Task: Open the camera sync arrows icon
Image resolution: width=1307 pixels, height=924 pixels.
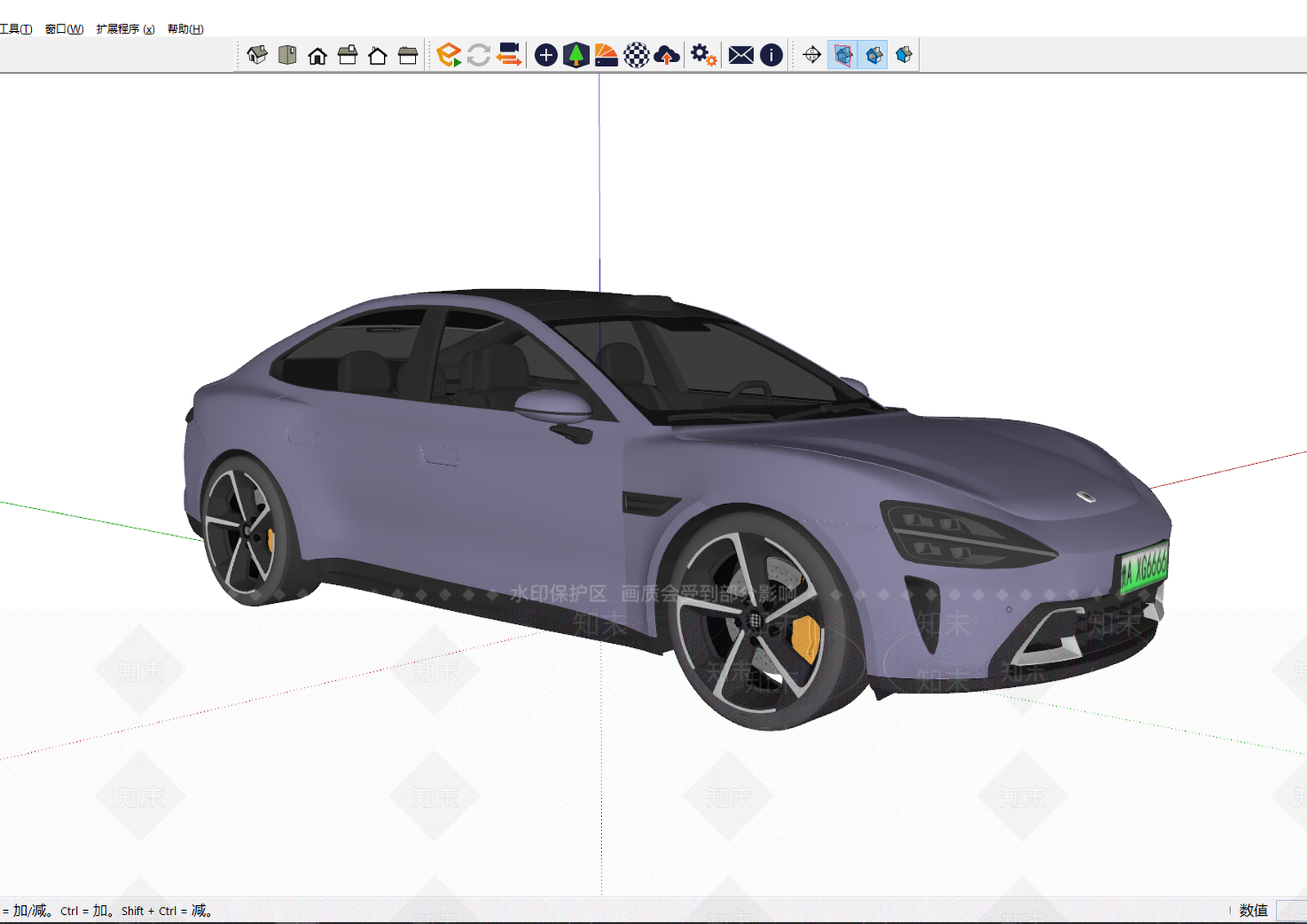Action: [x=509, y=55]
